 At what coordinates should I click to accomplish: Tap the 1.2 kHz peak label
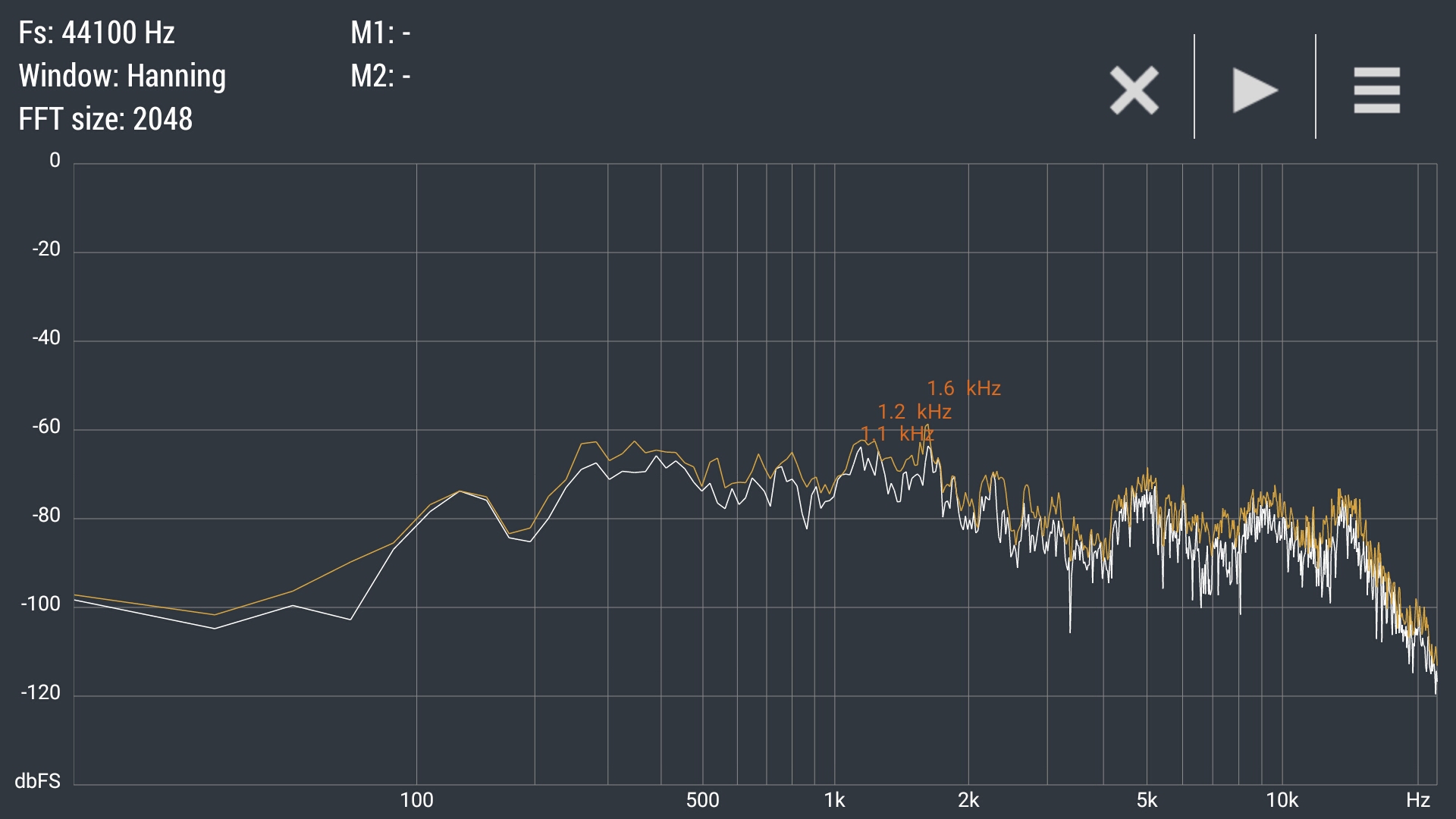pyautogui.click(x=914, y=412)
